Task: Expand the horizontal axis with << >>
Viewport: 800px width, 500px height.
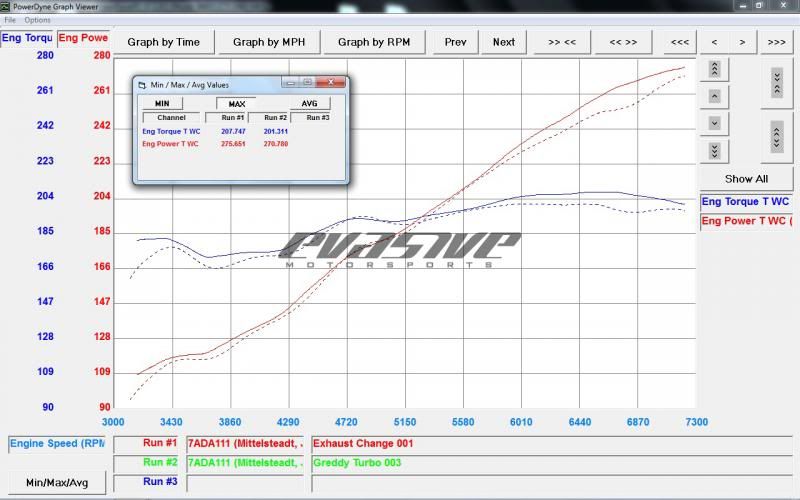Action: click(x=623, y=42)
